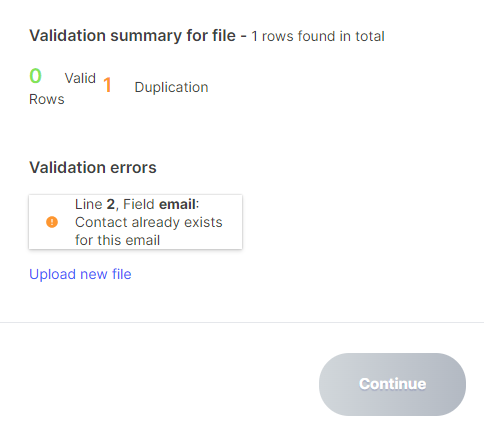Screen dimensions: 484x429
Task: Click the Validation errors heading
Action: click(93, 167)
